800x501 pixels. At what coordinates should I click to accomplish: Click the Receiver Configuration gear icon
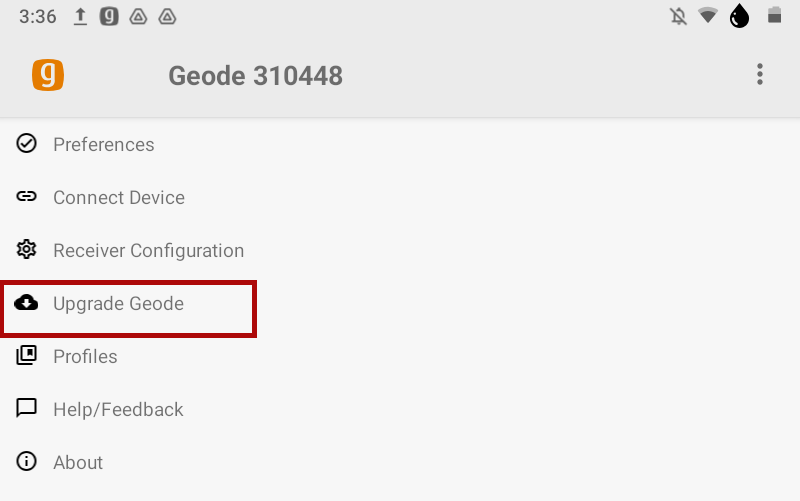click(x=27, y=250)
